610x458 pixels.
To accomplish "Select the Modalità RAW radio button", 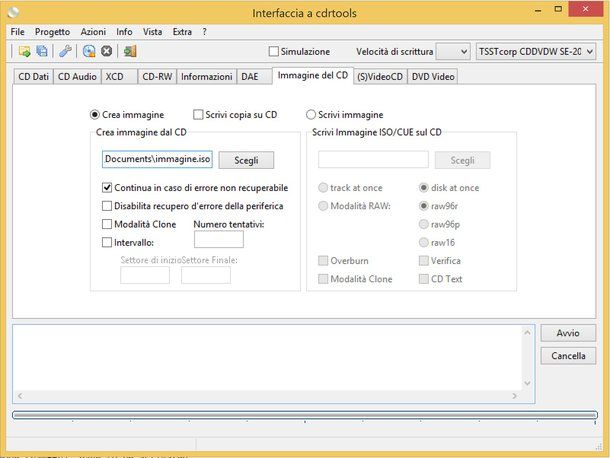I will 323,206.
